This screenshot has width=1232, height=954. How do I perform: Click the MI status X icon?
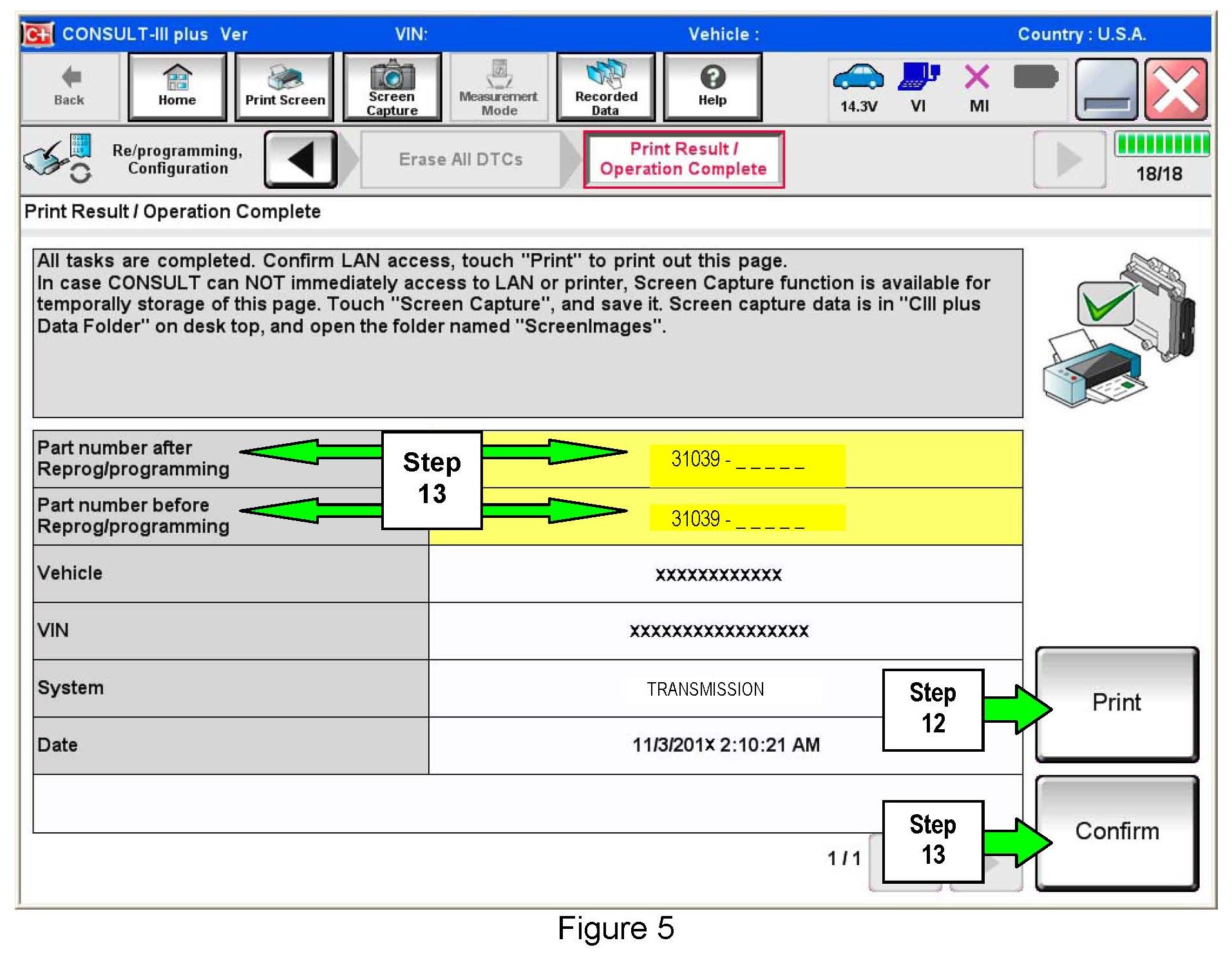point(978,88)
